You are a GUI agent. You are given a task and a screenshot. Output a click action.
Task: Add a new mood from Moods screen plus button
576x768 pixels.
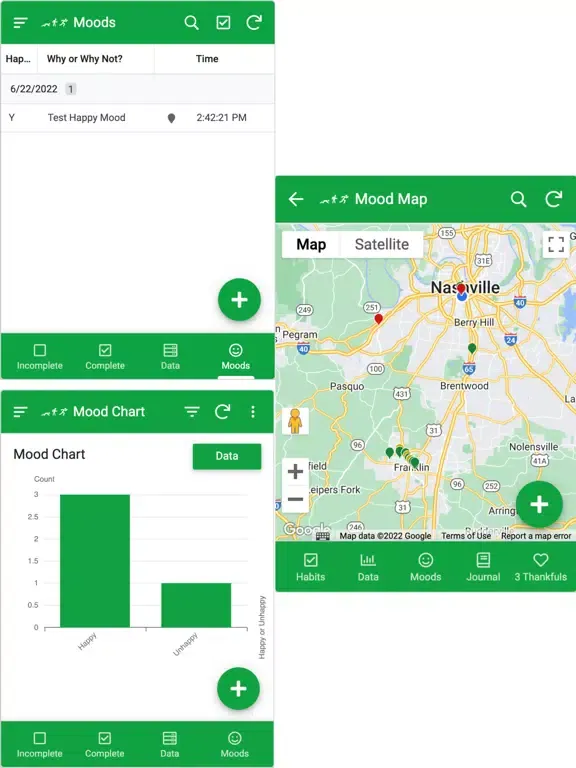239,300
